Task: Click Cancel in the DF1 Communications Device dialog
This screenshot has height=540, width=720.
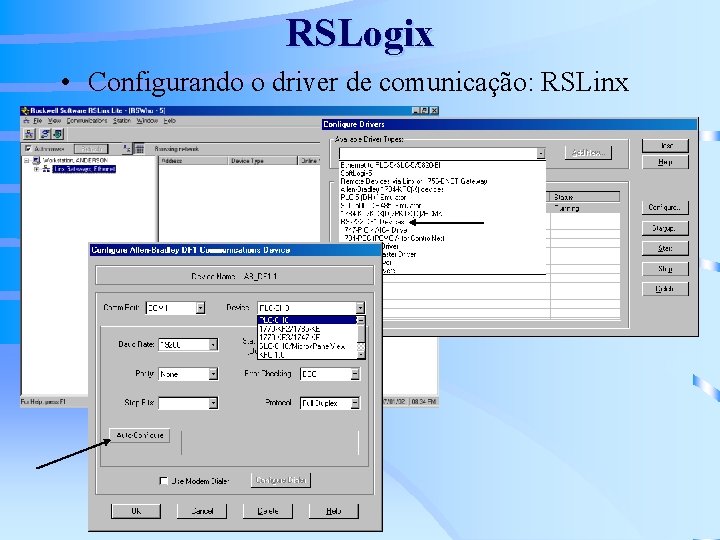Action: pos(202,511)
